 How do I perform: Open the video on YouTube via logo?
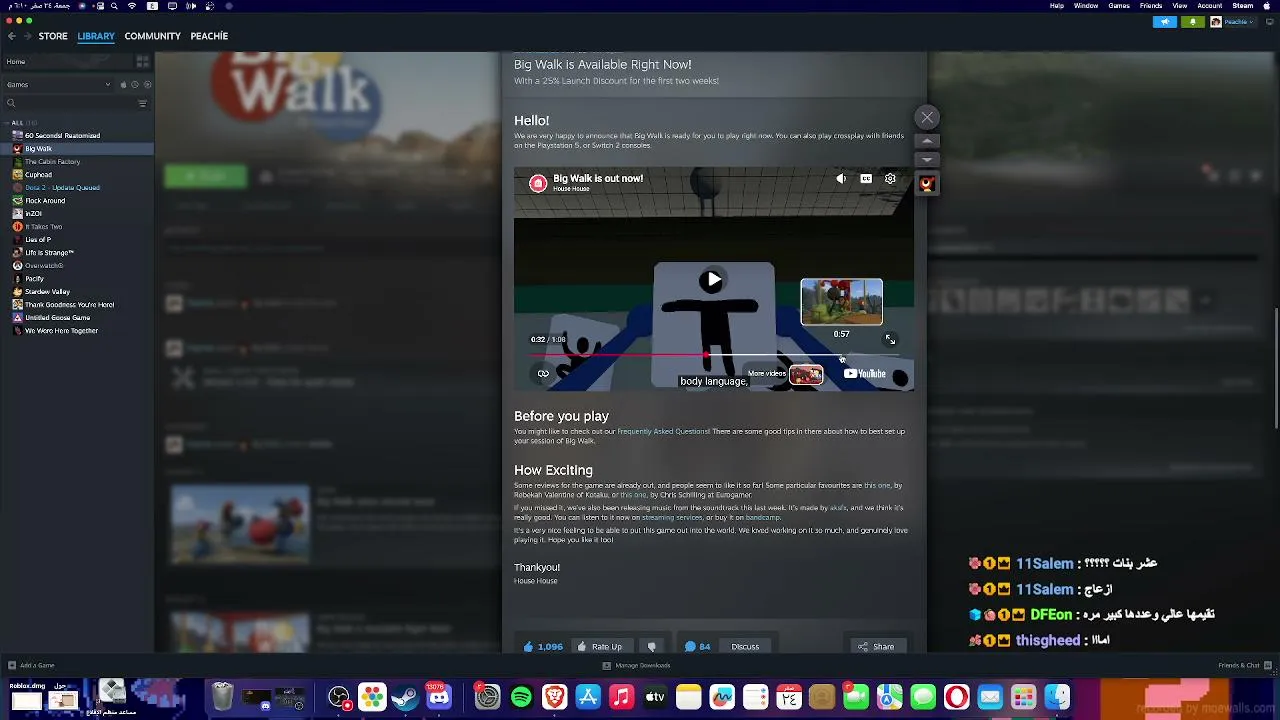tap(865, 374)
